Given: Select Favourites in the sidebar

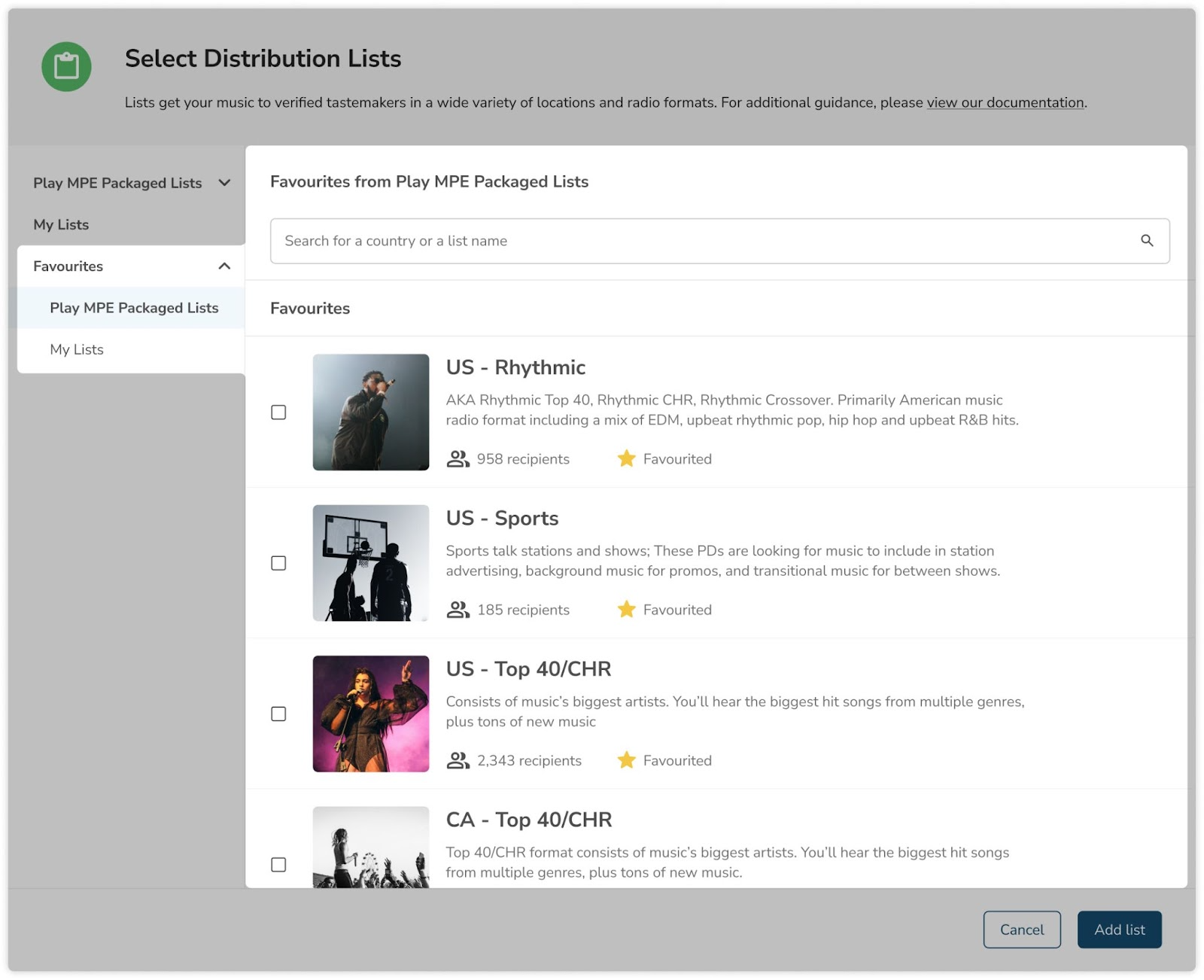Looking at the screenshot, I should point(68,266).
